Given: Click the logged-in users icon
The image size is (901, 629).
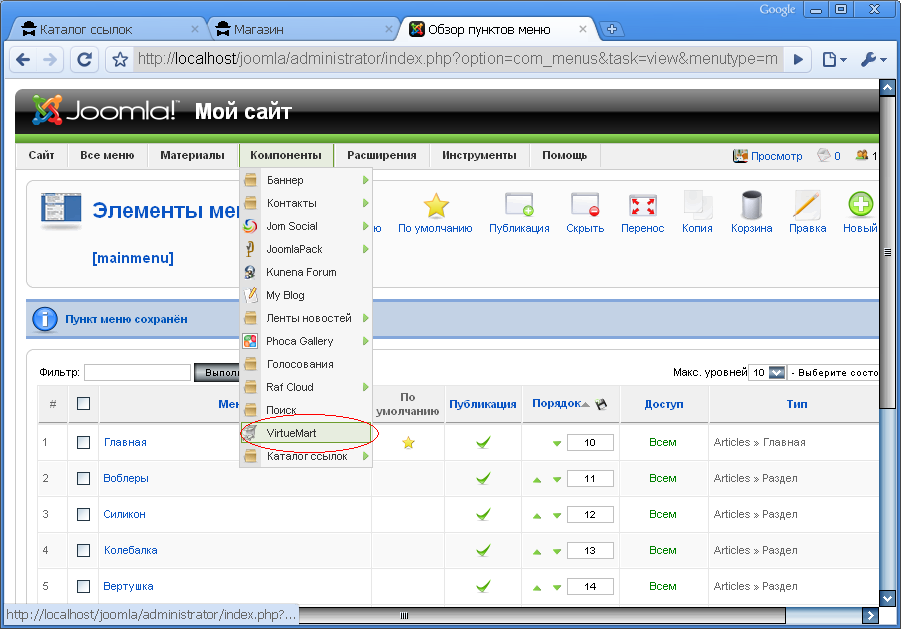Looking at the screenshot, I should [x=861, y=155].
